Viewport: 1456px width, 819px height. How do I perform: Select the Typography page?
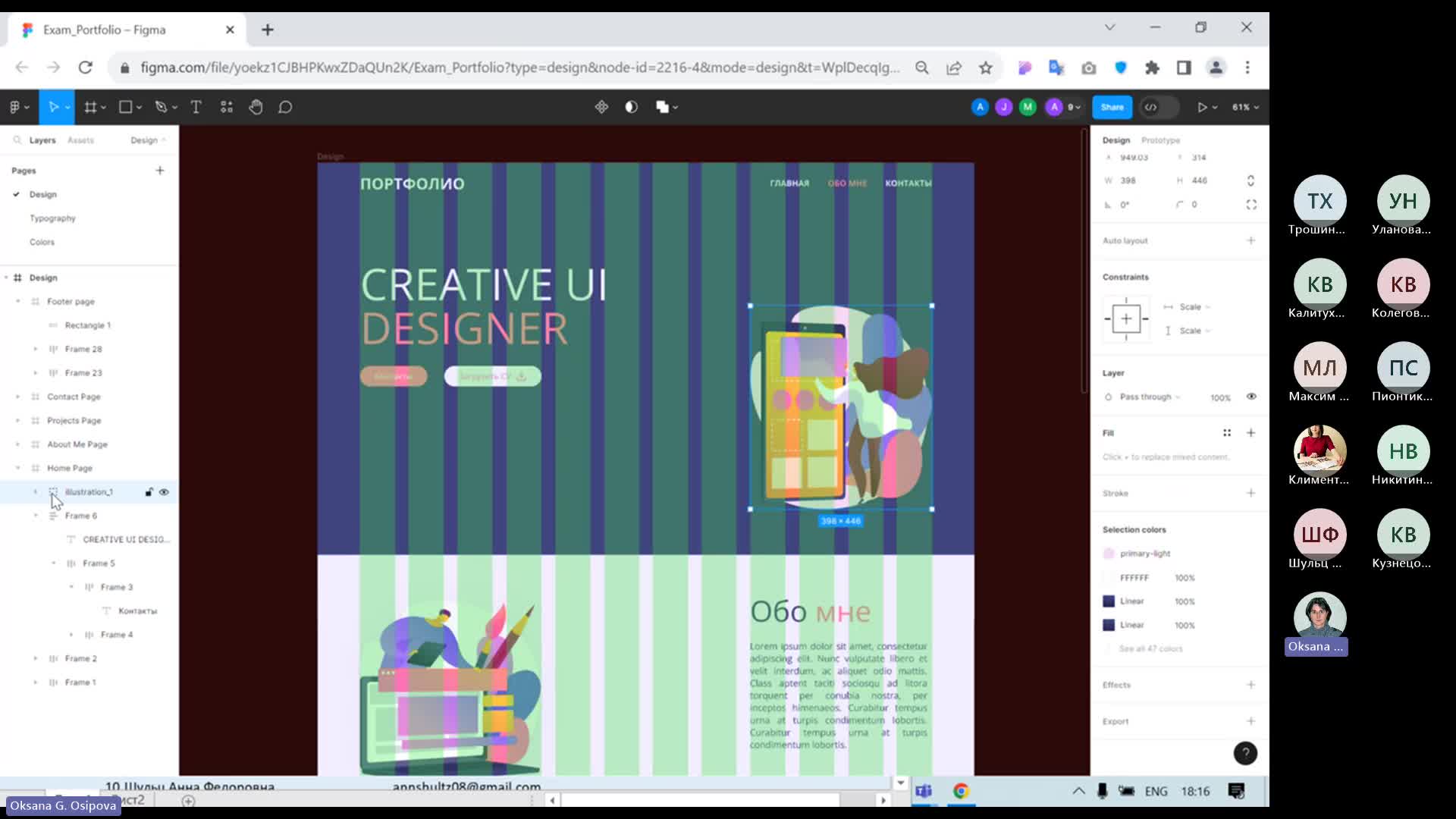pyautogui.click(x=52, y=218)
